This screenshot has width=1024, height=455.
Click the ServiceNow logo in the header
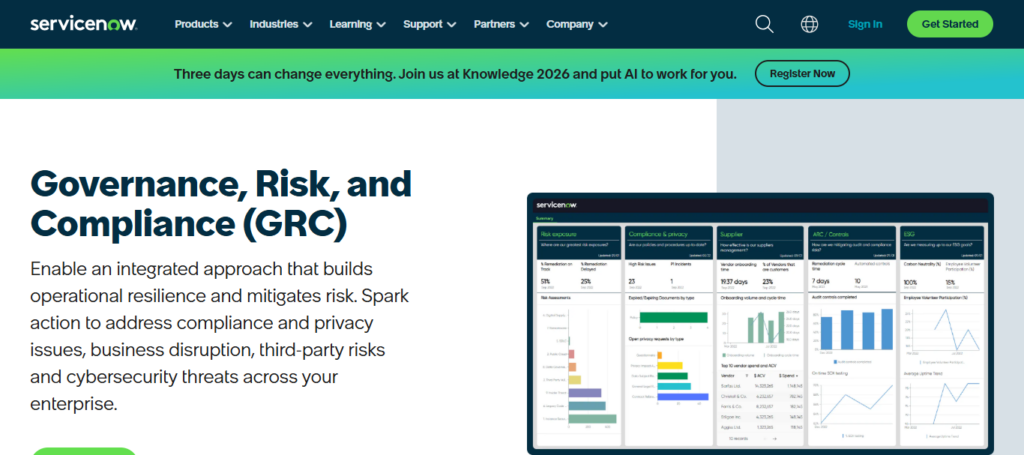(84, 24)
